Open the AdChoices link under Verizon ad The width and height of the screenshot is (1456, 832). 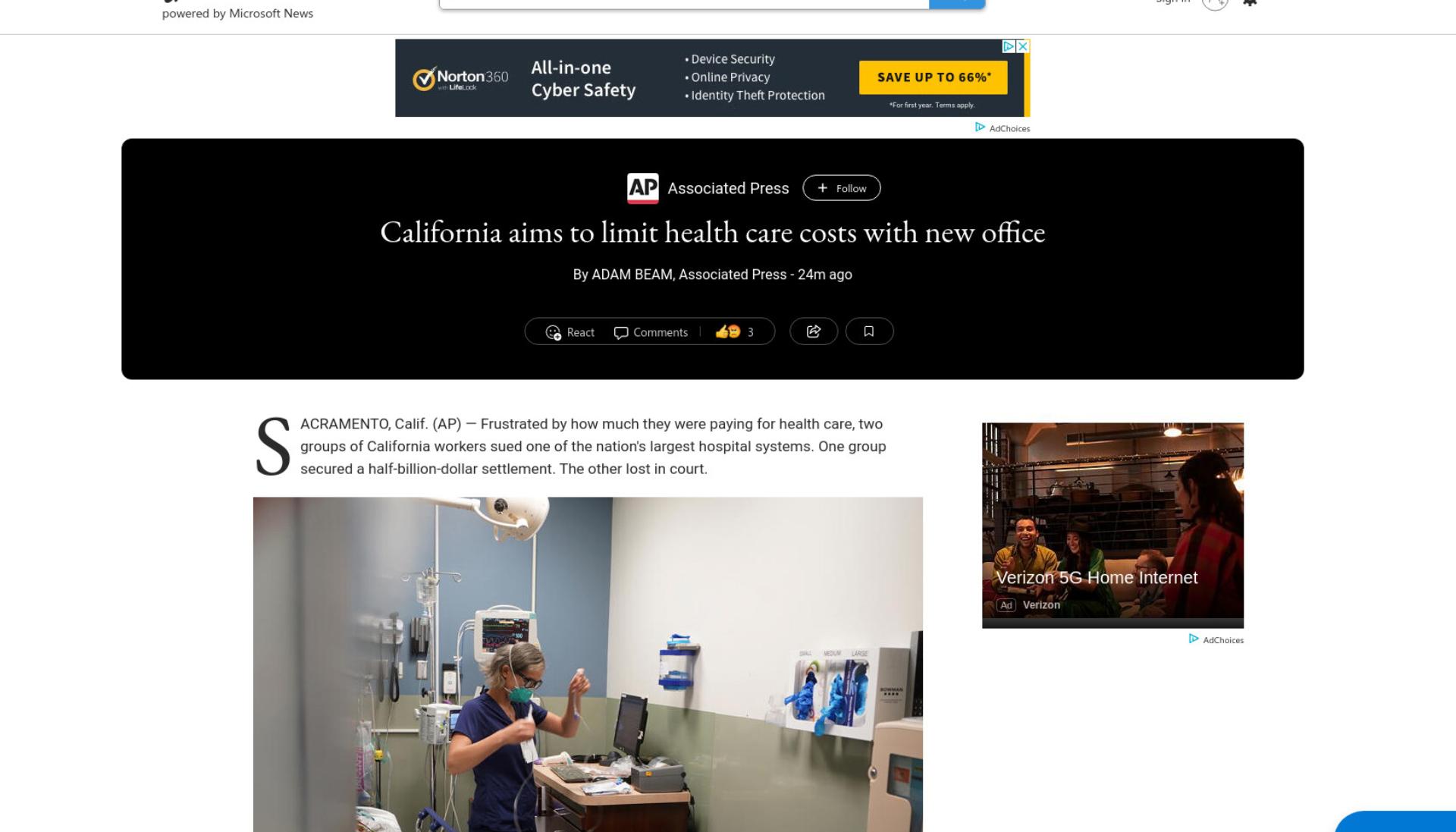pos(1216,639)
